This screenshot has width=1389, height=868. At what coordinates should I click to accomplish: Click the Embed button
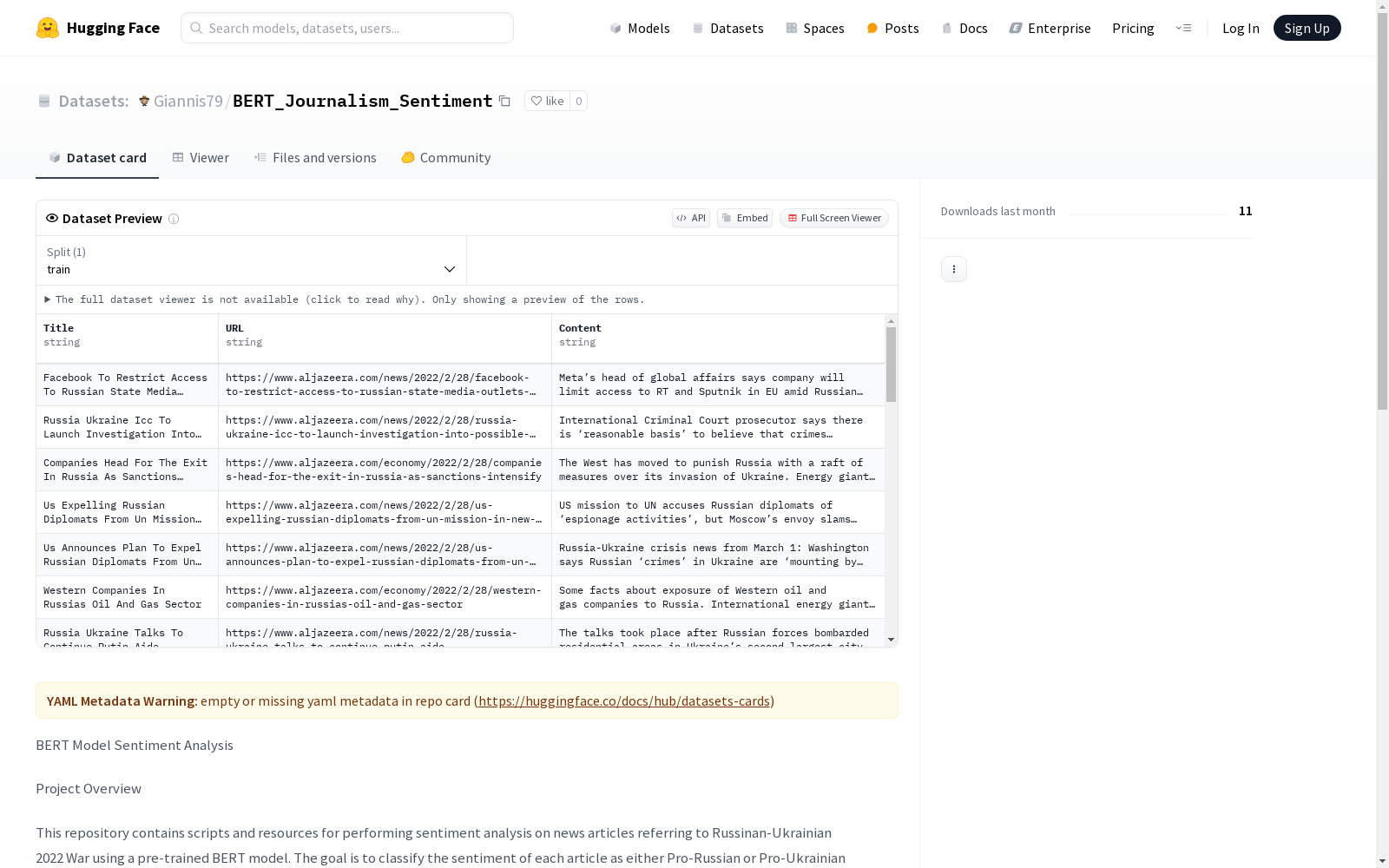click(x=745, y=218)
